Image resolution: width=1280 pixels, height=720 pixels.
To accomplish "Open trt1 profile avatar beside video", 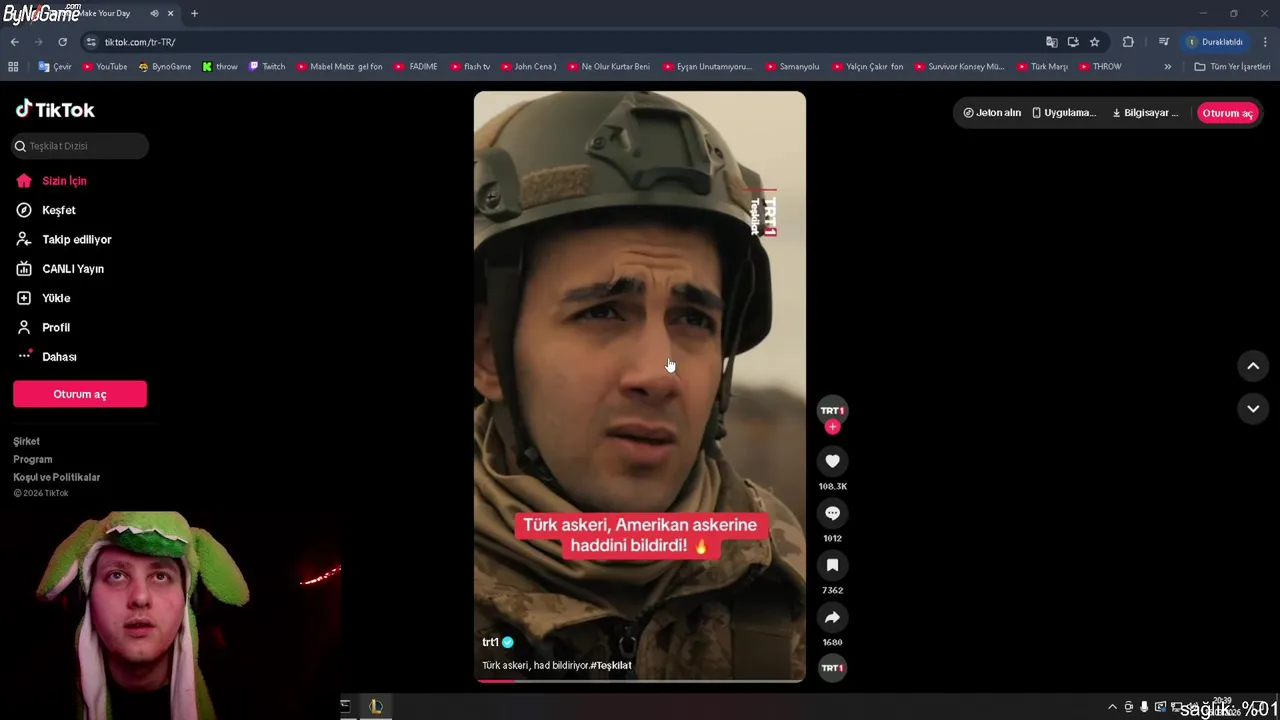I will tap(832, 410).
